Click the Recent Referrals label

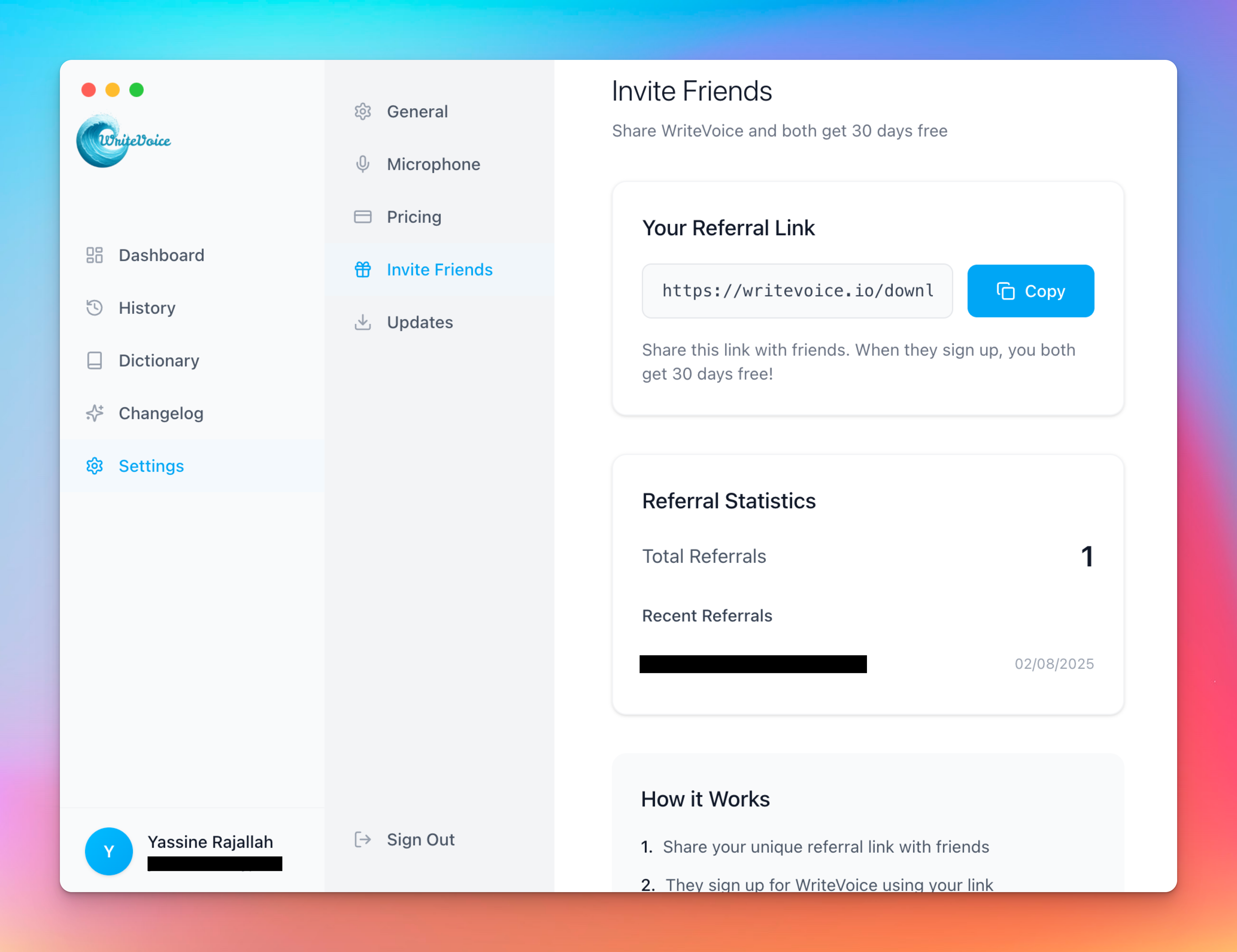tap(707, 616)
